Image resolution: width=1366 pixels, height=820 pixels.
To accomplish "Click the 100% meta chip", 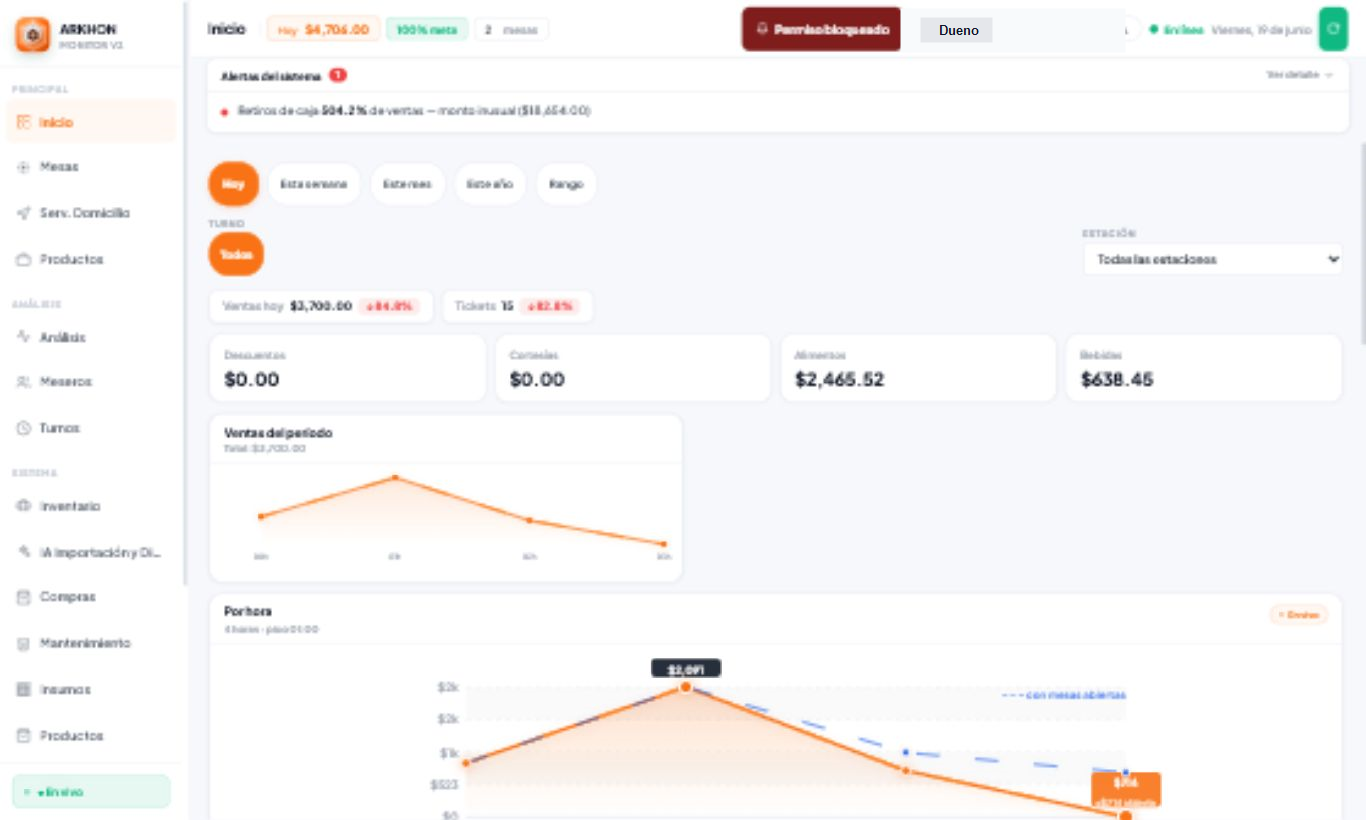I will 427,30.
